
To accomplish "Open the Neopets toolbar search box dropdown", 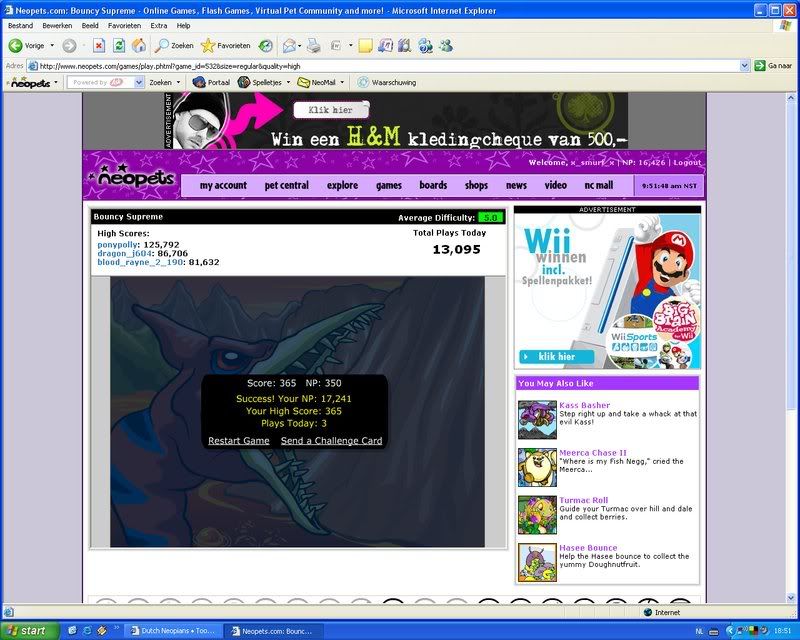I will click(x=139, y=82).
